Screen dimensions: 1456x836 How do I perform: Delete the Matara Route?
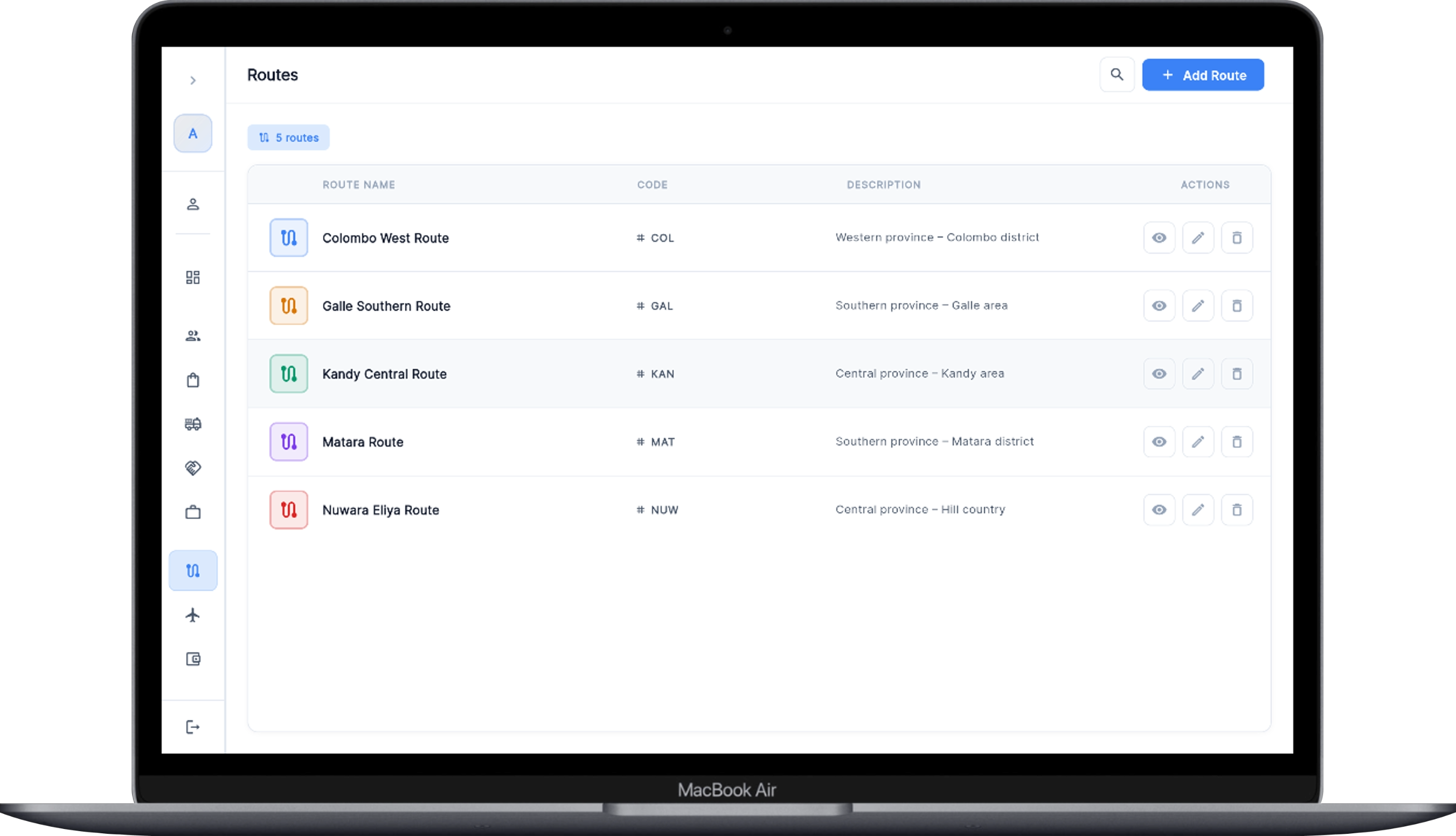tap(1237, 442)
